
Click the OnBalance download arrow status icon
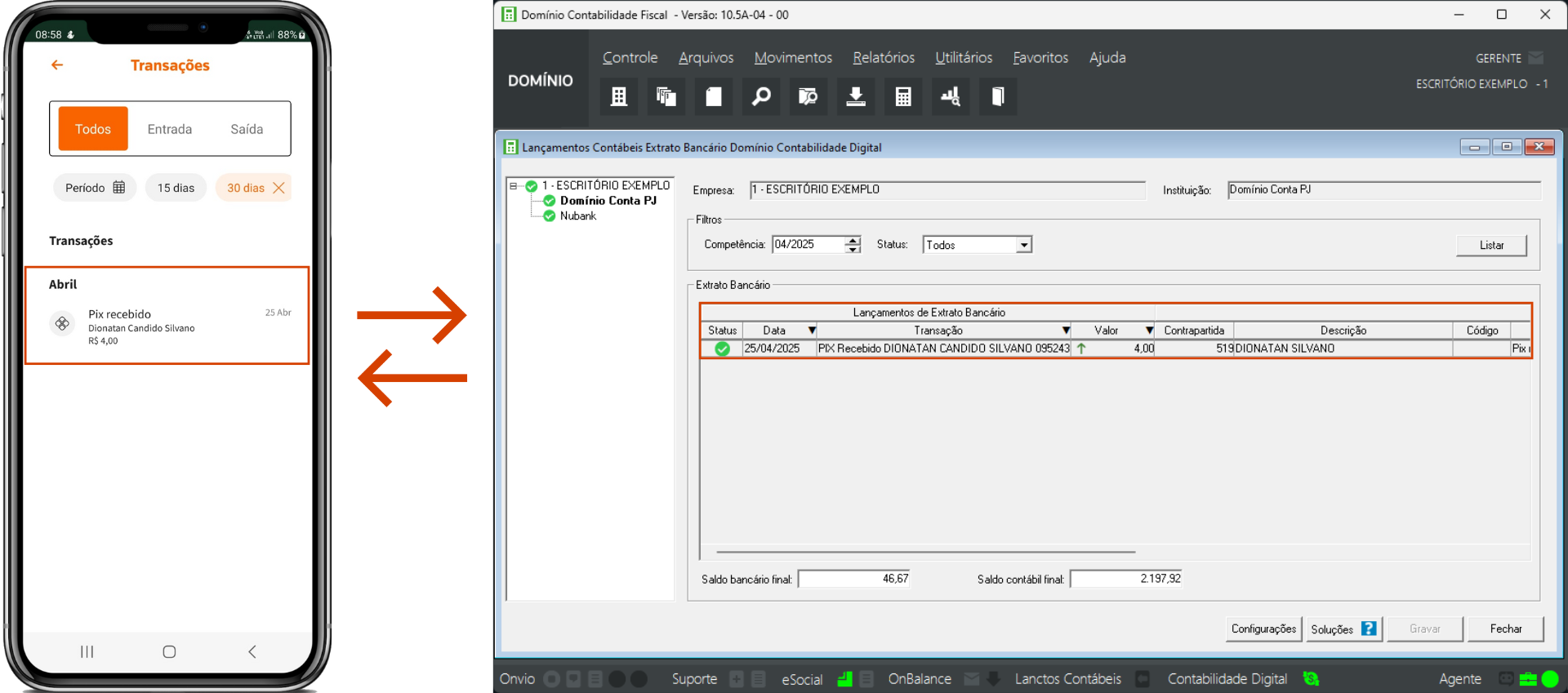coord(994,679)
